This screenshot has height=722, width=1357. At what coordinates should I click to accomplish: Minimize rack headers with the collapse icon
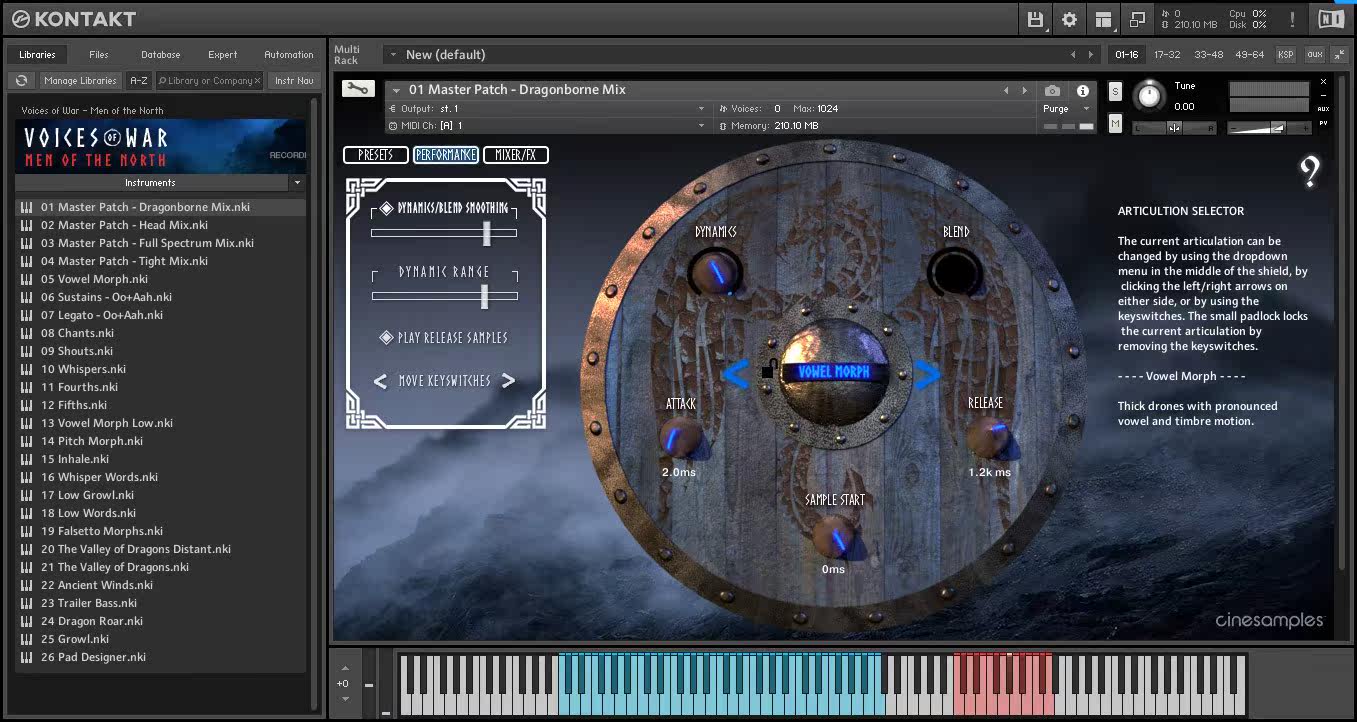coord(1340,55)
